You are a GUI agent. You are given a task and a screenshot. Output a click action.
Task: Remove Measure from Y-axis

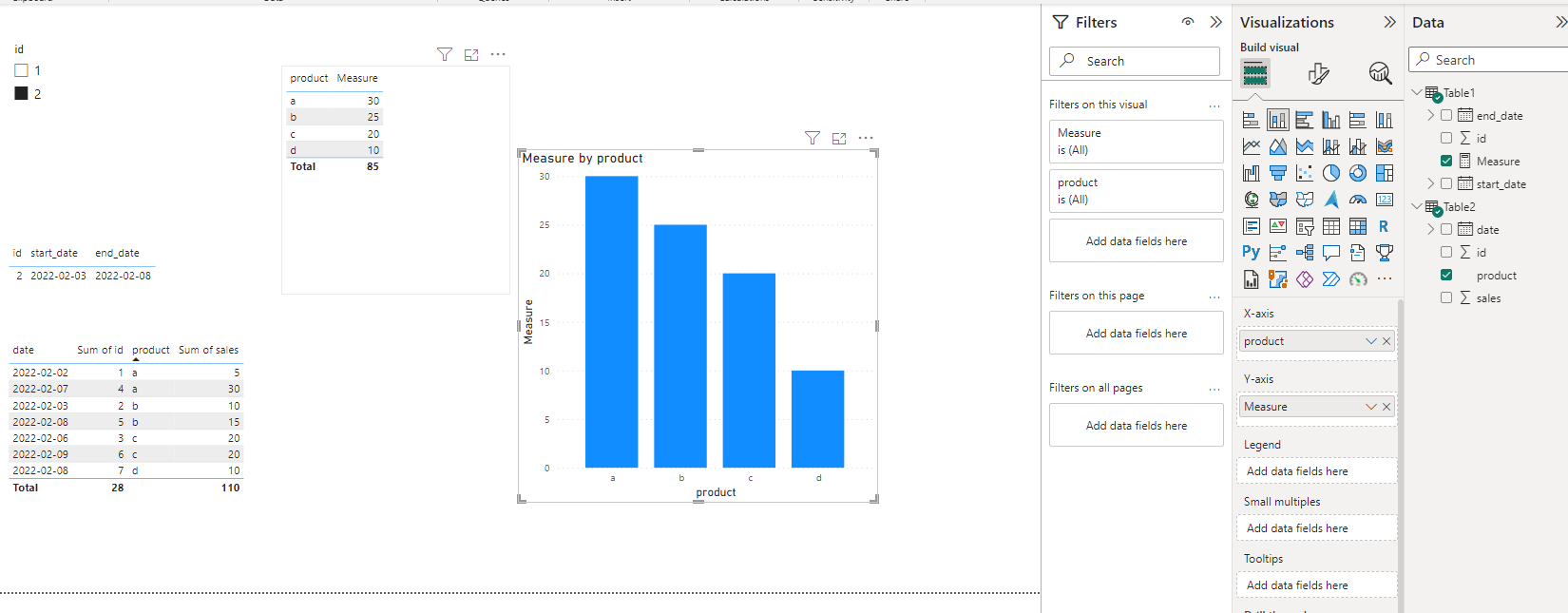click(1386, 407)
